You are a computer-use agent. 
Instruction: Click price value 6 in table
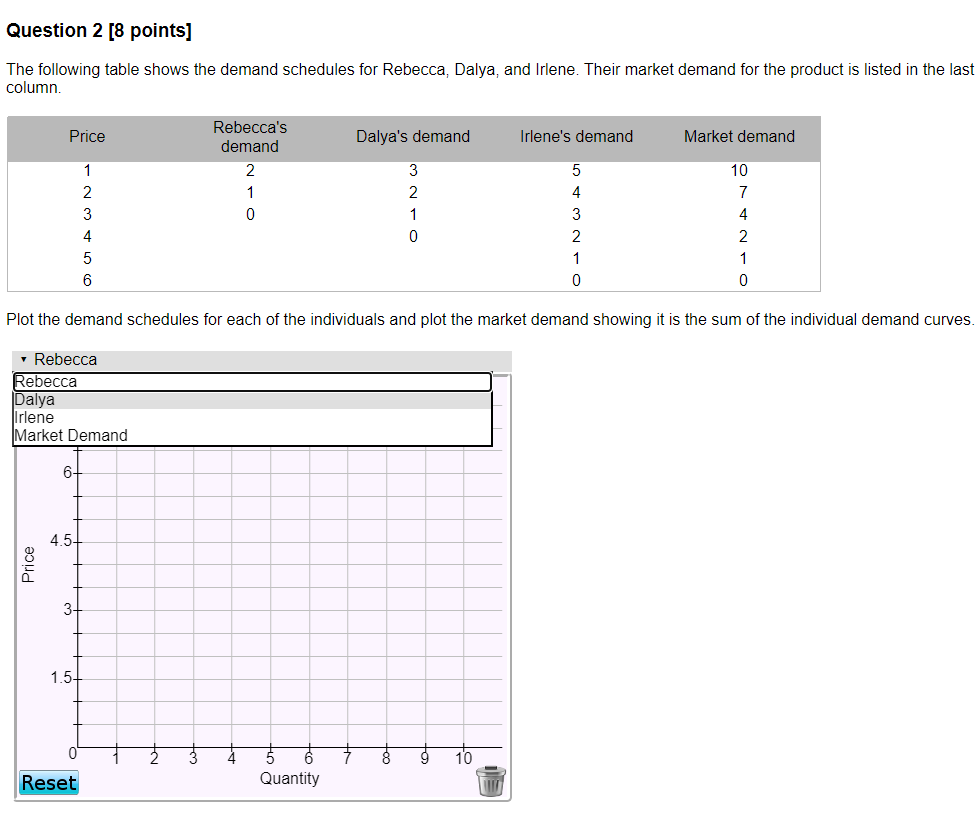(87, 280)
